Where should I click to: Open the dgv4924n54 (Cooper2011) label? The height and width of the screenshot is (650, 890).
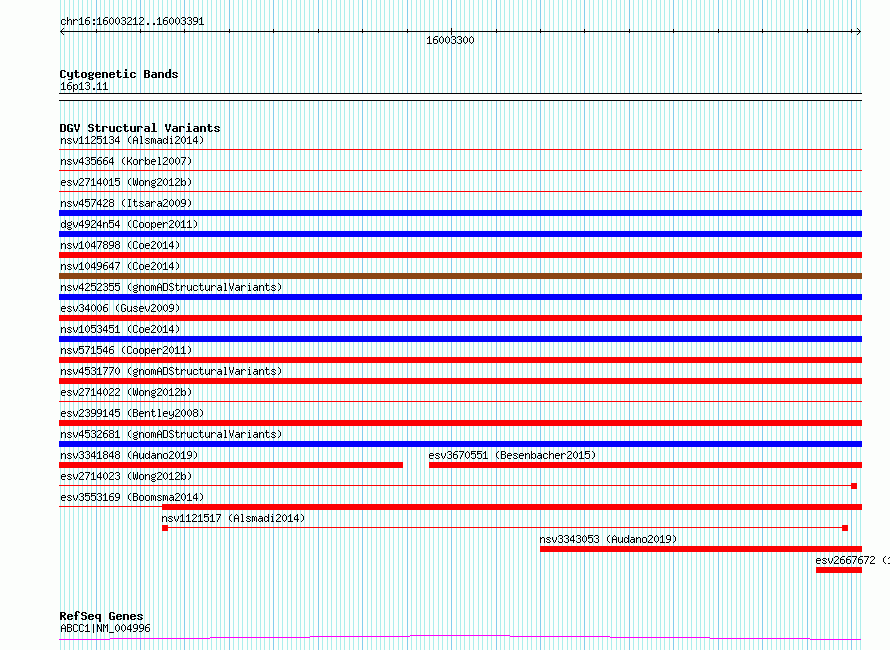click(129, 224)
